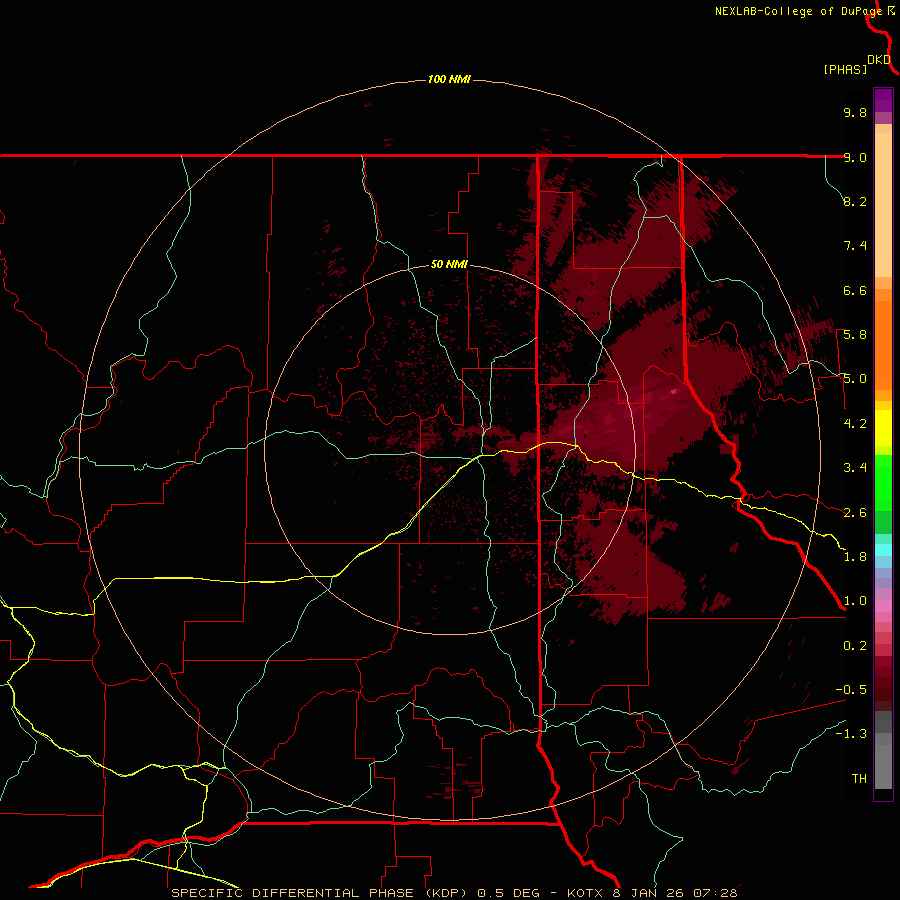Click the 7.4 value on the scale

855,246
